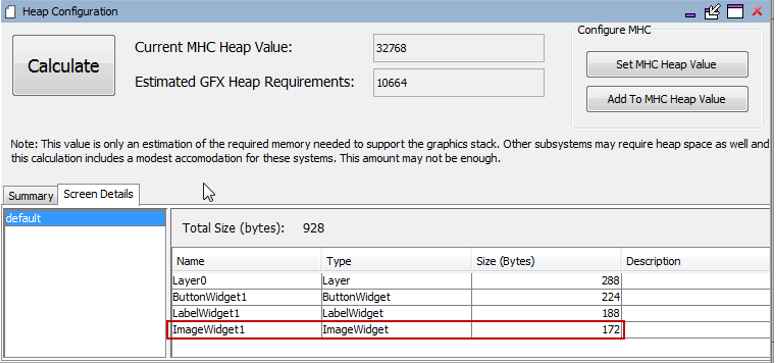Click the large Calculate button
The width and height of the screenshot is (776, 363).
(x=63, y=65)
